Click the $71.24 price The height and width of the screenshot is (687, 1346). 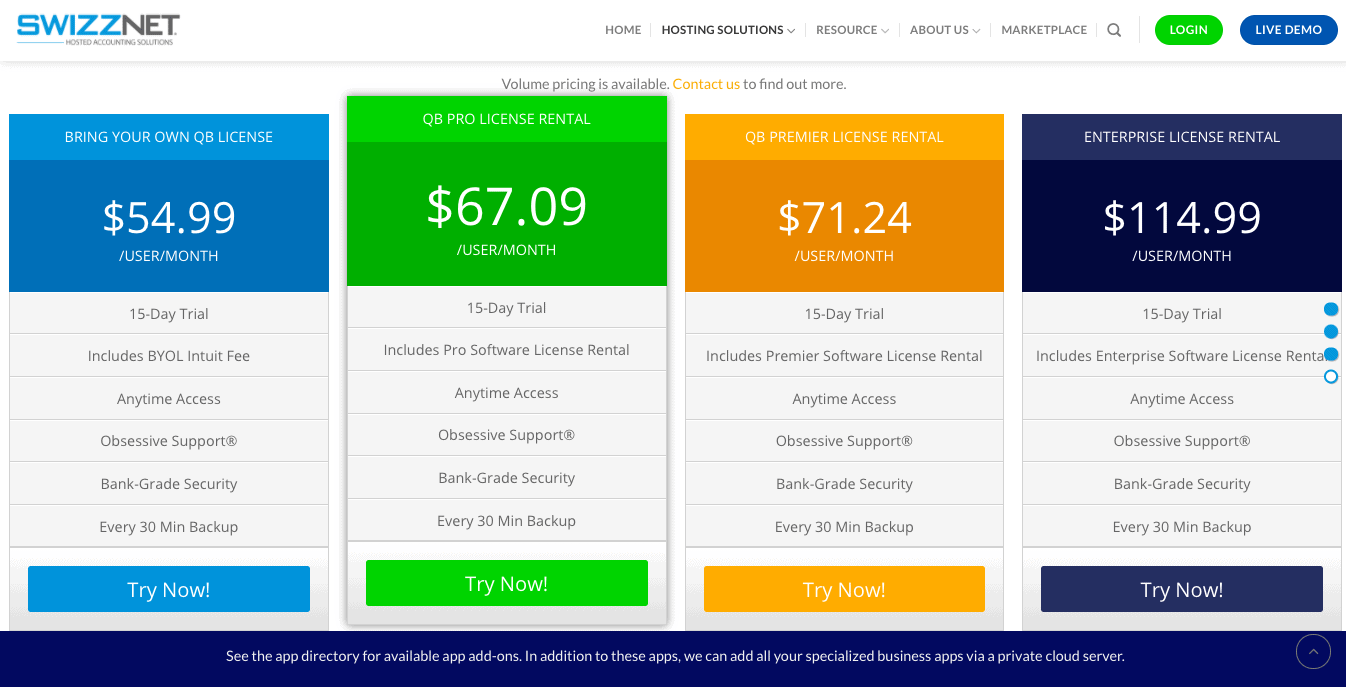point(844,217)
